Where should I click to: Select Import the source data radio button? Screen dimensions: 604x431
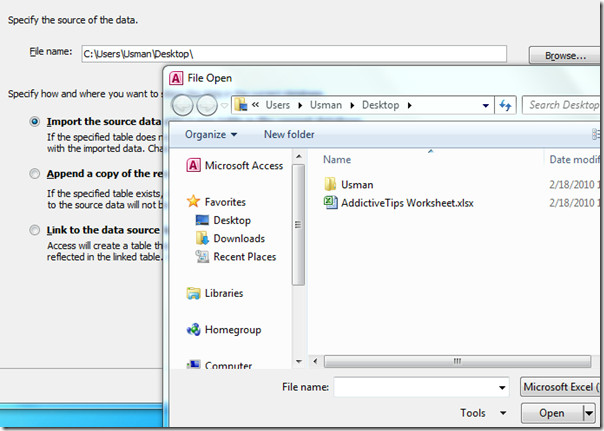pos(35,122)
